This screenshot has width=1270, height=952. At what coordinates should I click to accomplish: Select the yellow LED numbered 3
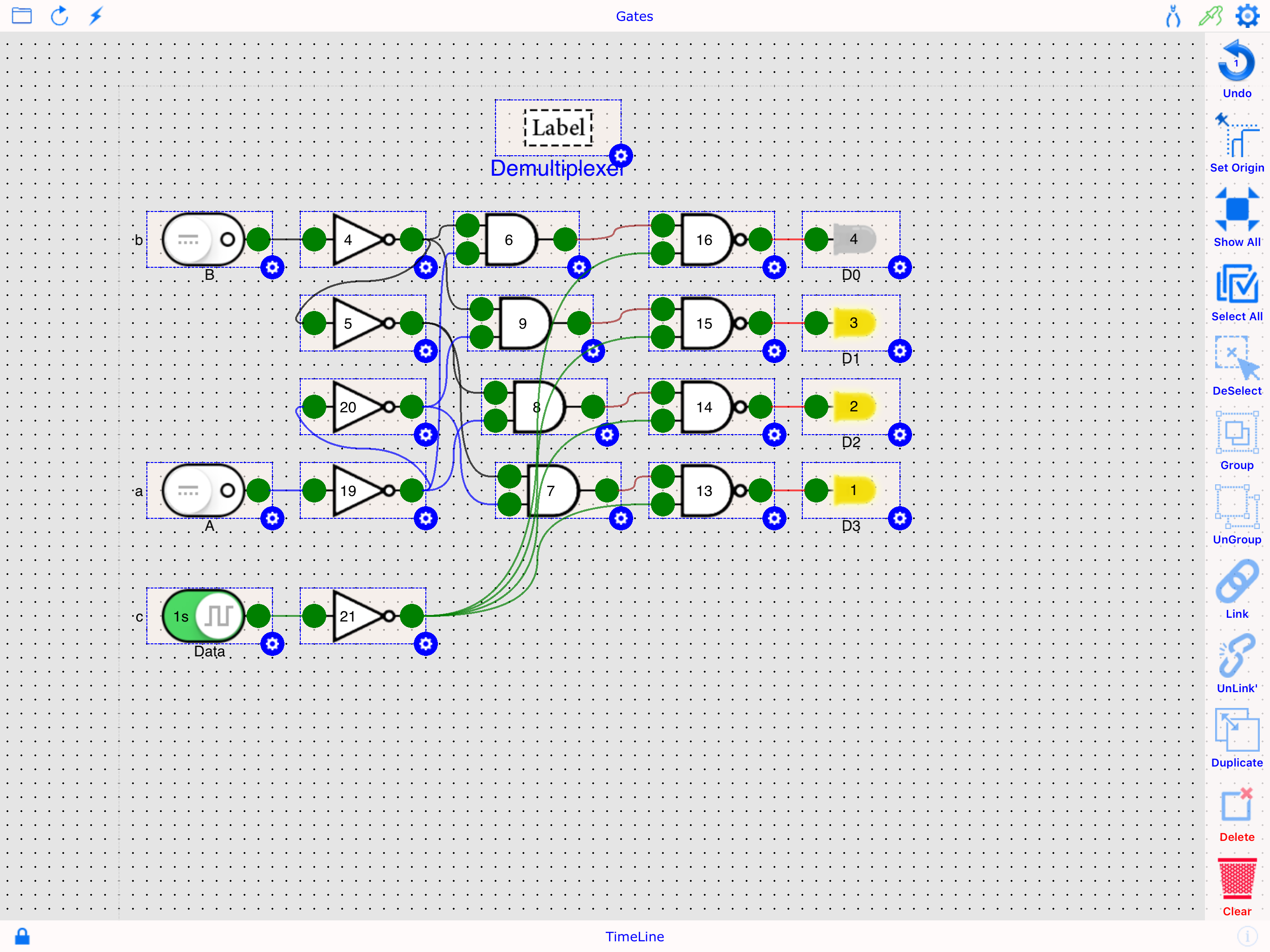854,323
